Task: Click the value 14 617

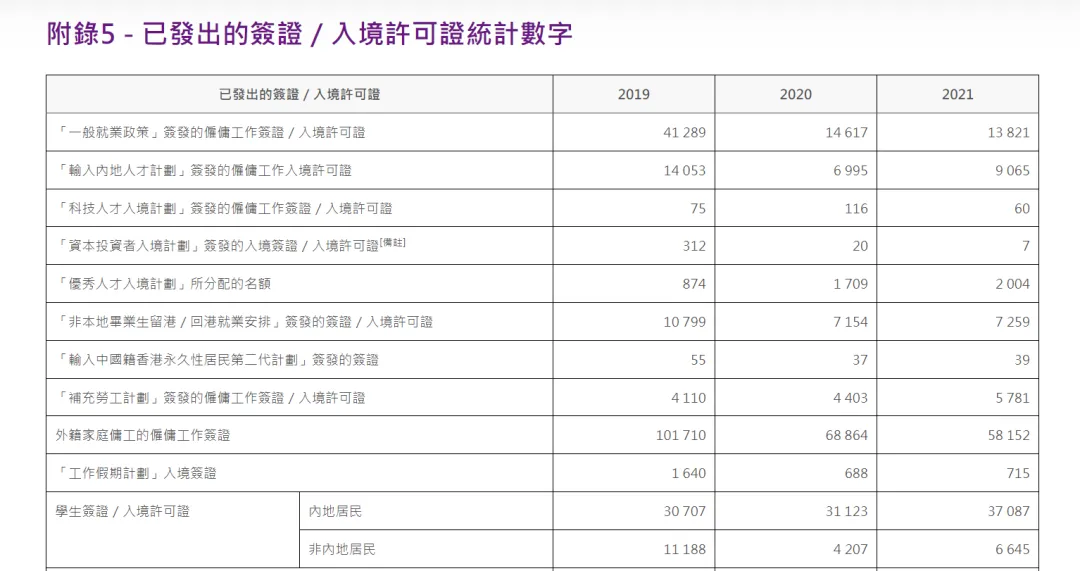Action: coord(847,132)
